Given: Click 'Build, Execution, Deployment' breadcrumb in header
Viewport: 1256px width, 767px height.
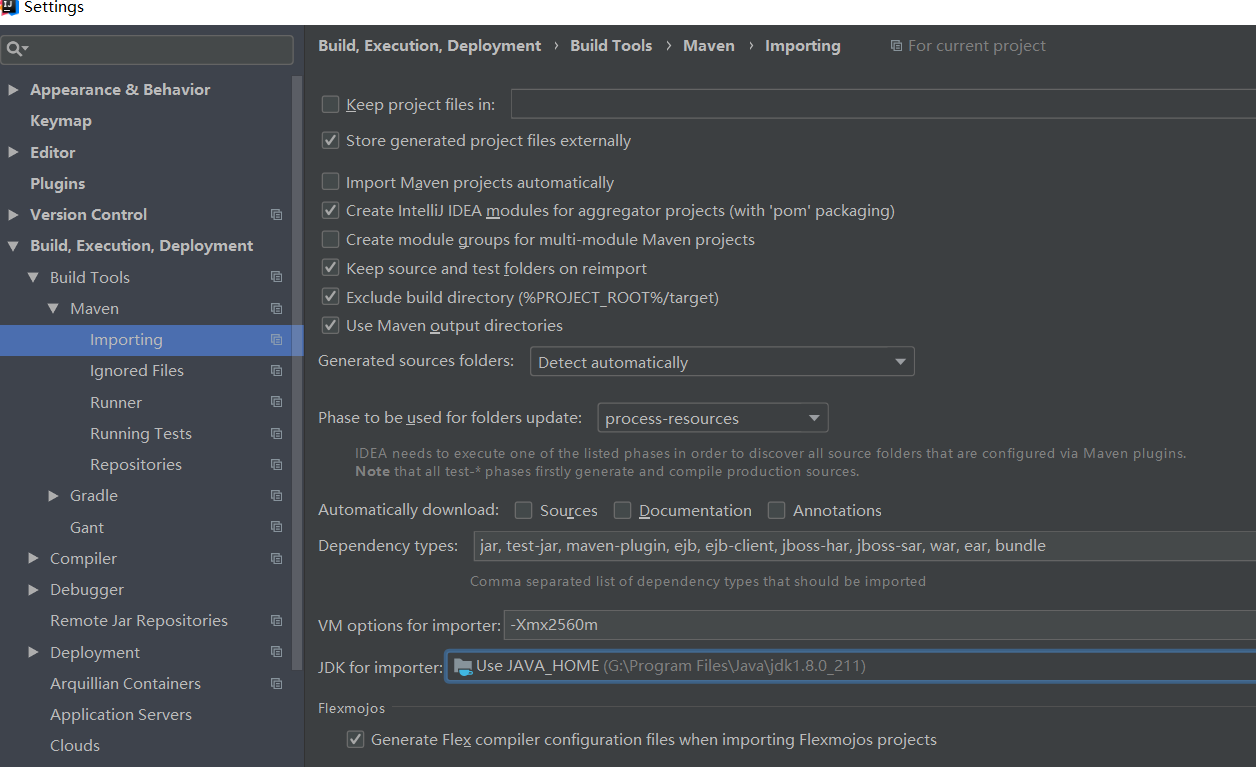Looking at the screenshot, I should (x=430, y=46).
